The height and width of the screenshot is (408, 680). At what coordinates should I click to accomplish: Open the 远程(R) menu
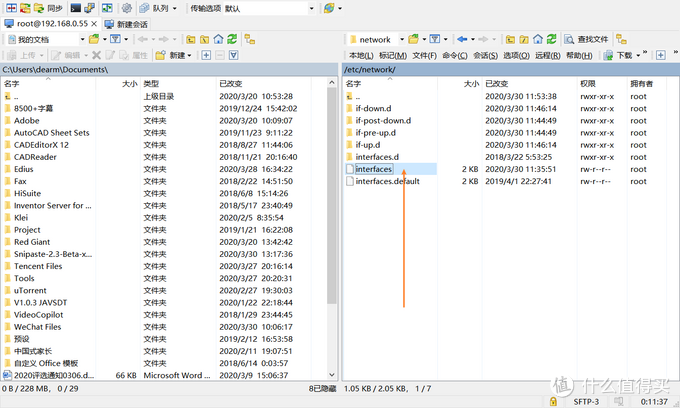(x=548, y=55)
